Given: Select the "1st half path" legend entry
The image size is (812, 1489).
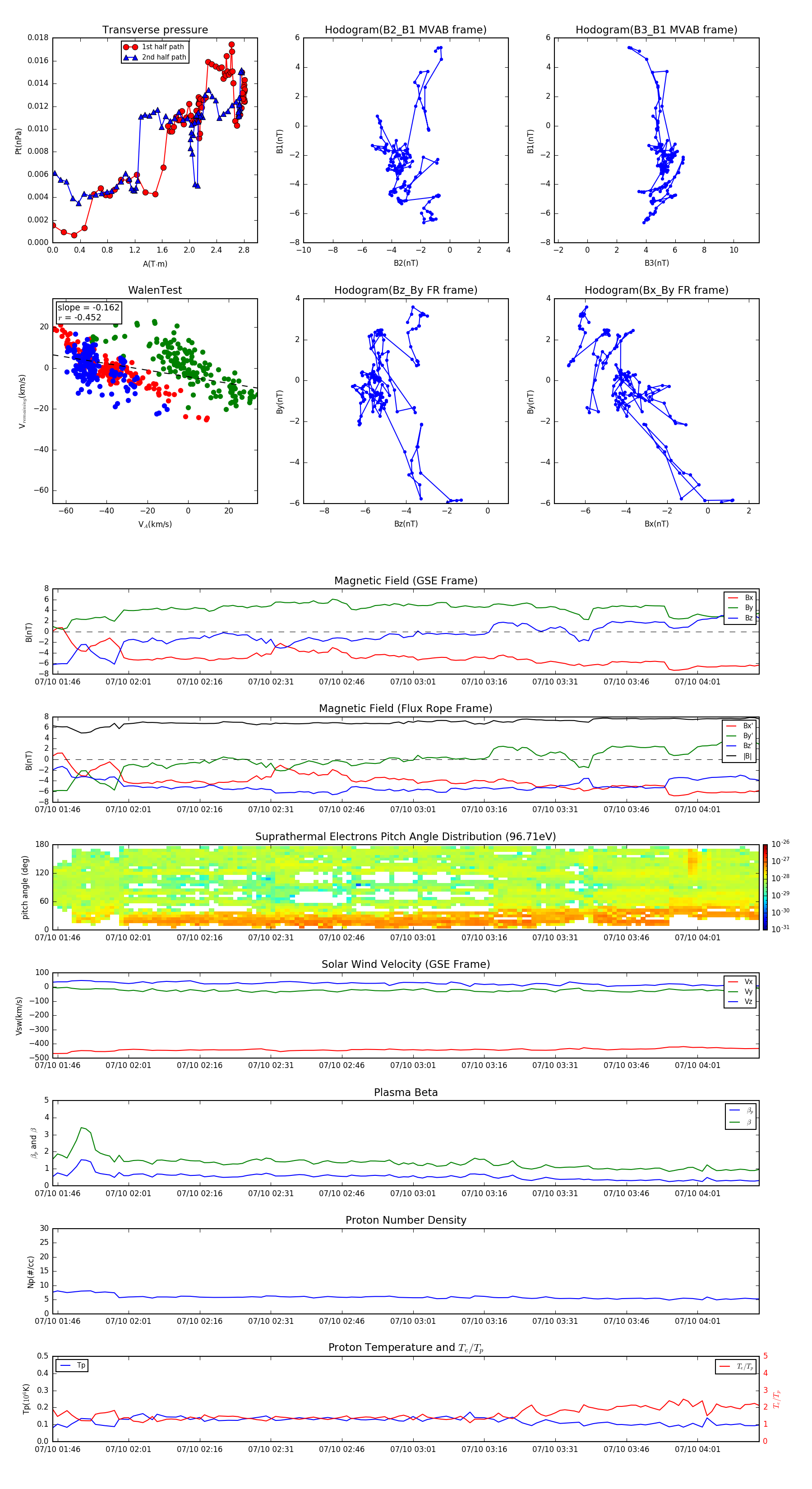Looking at the screenshot, I should [155, 47].
